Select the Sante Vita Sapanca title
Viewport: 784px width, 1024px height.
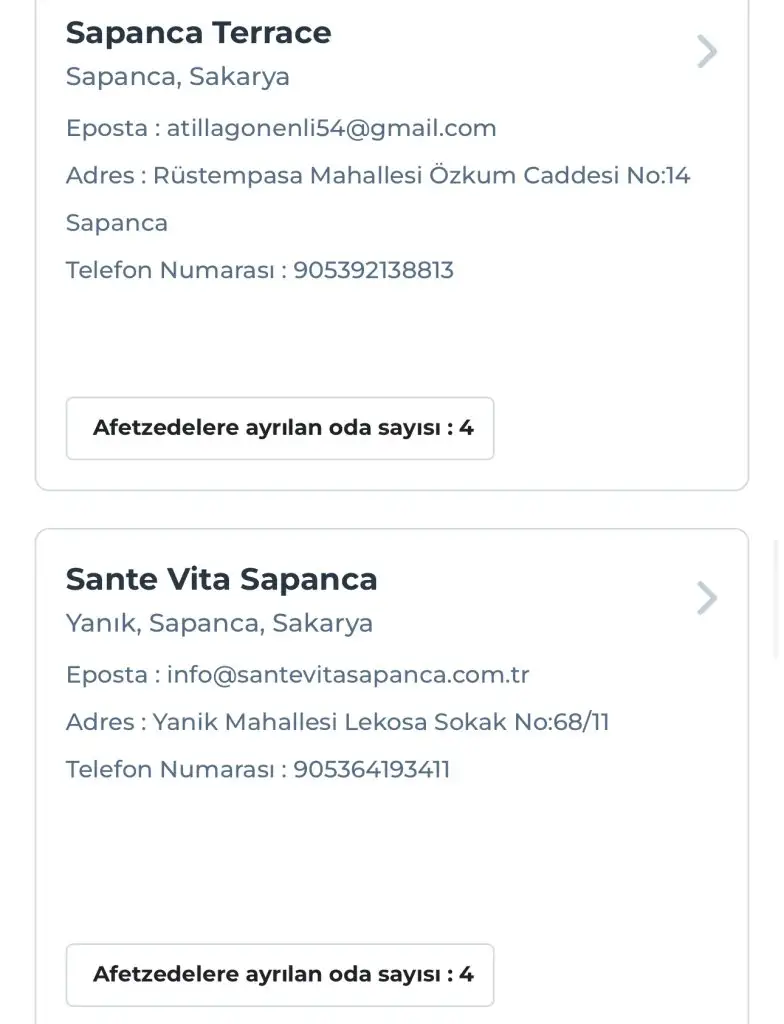point(221,579)
